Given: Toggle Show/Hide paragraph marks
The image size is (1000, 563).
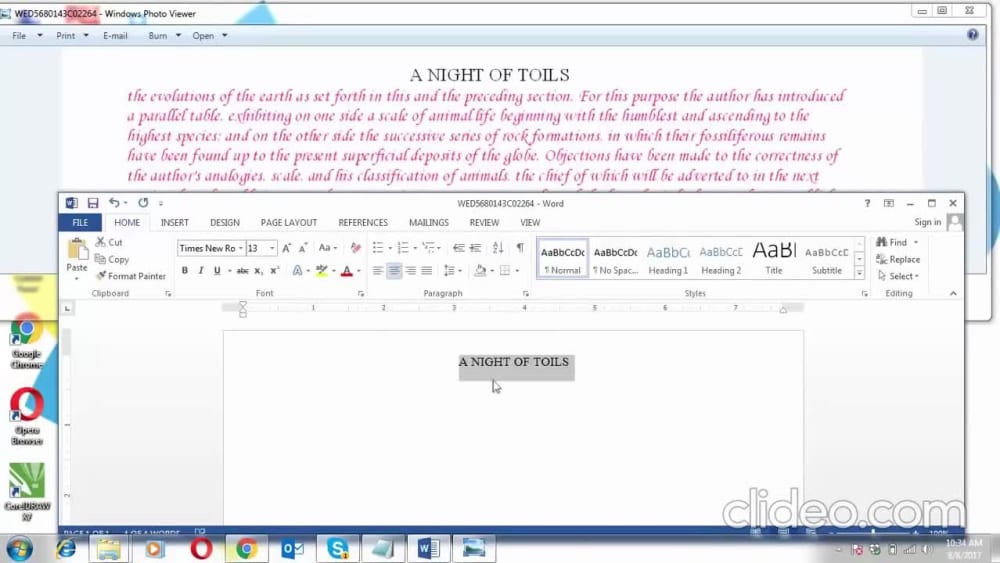Looking at the screenshot, I should coord(520,248).
